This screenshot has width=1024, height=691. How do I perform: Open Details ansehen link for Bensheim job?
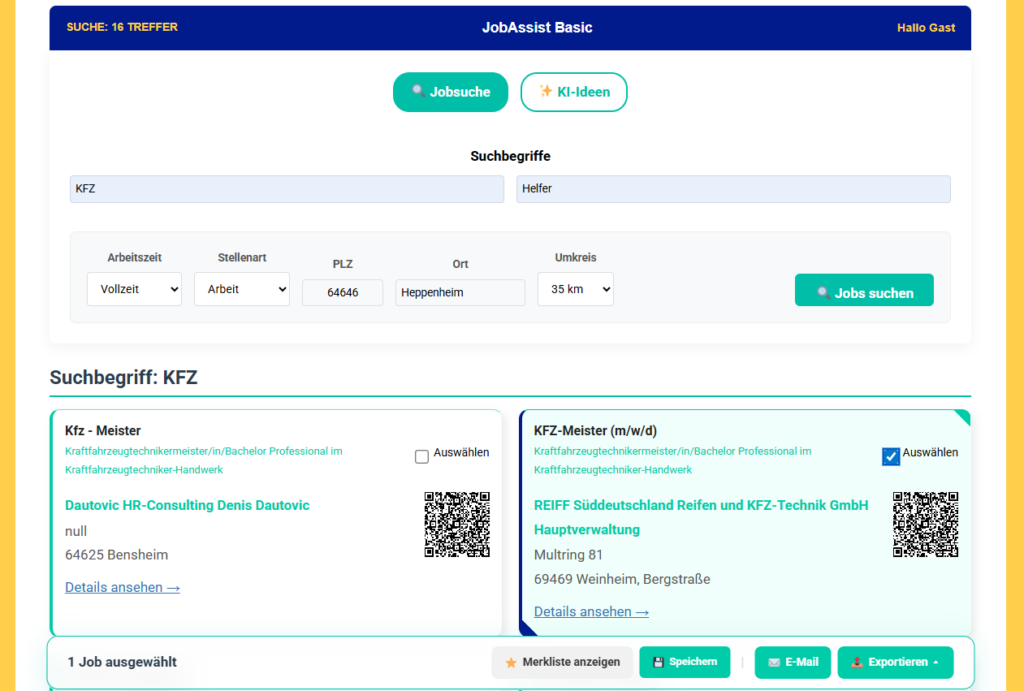[122, 587]
